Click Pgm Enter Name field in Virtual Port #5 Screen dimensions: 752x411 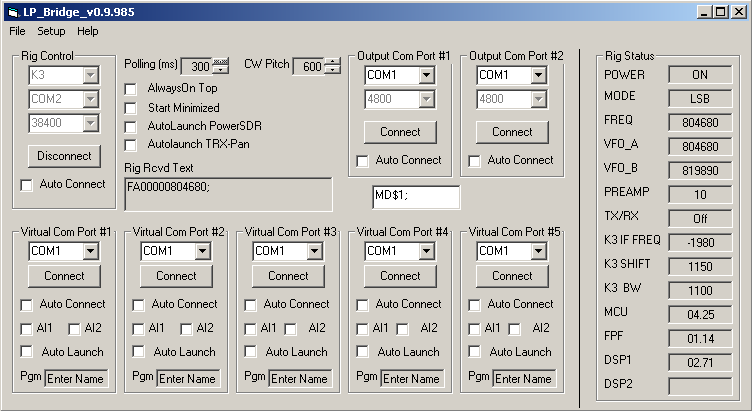[x=524, y=378]
